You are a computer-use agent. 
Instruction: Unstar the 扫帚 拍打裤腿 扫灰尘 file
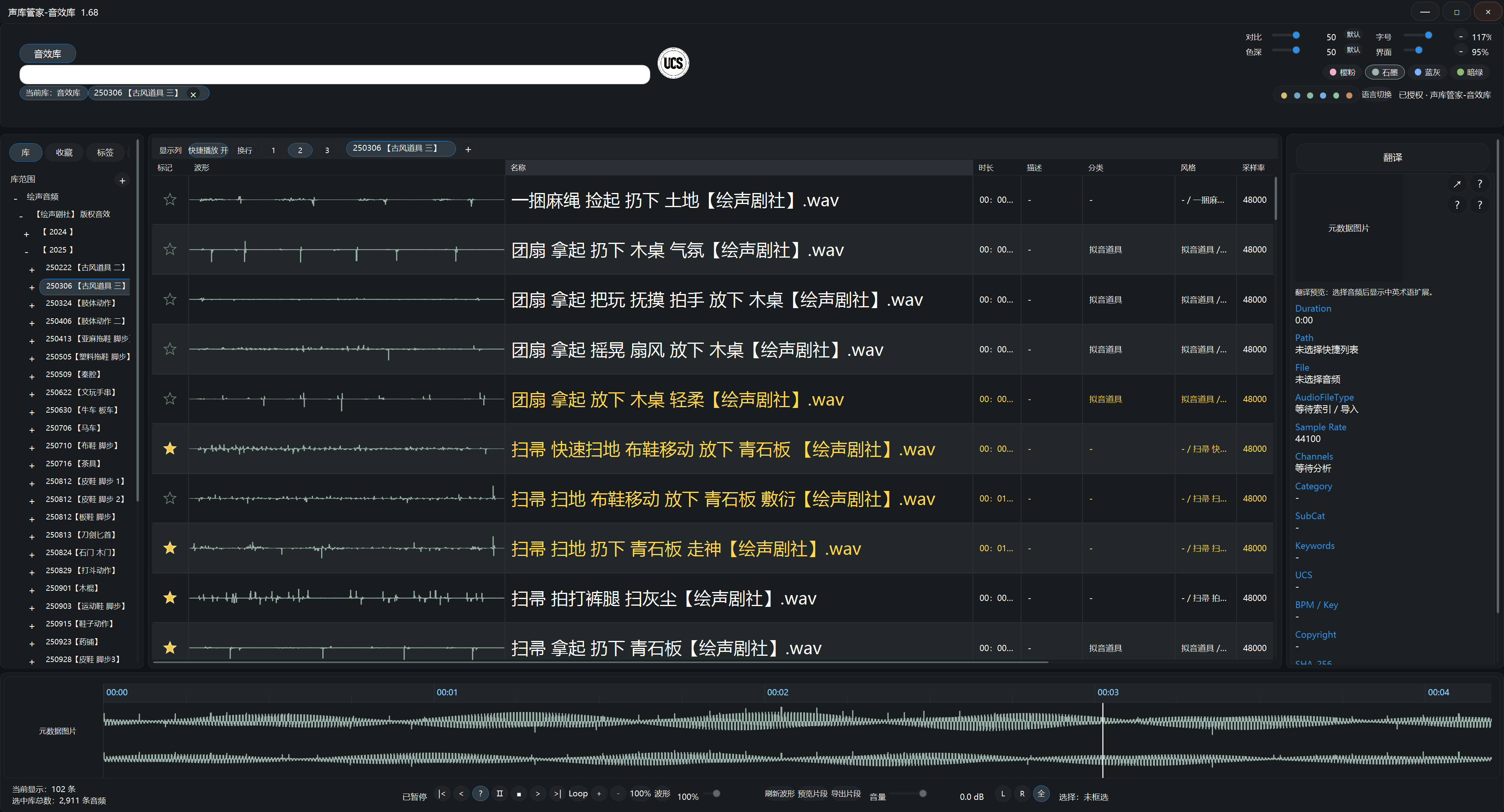(x=170, y=598)
